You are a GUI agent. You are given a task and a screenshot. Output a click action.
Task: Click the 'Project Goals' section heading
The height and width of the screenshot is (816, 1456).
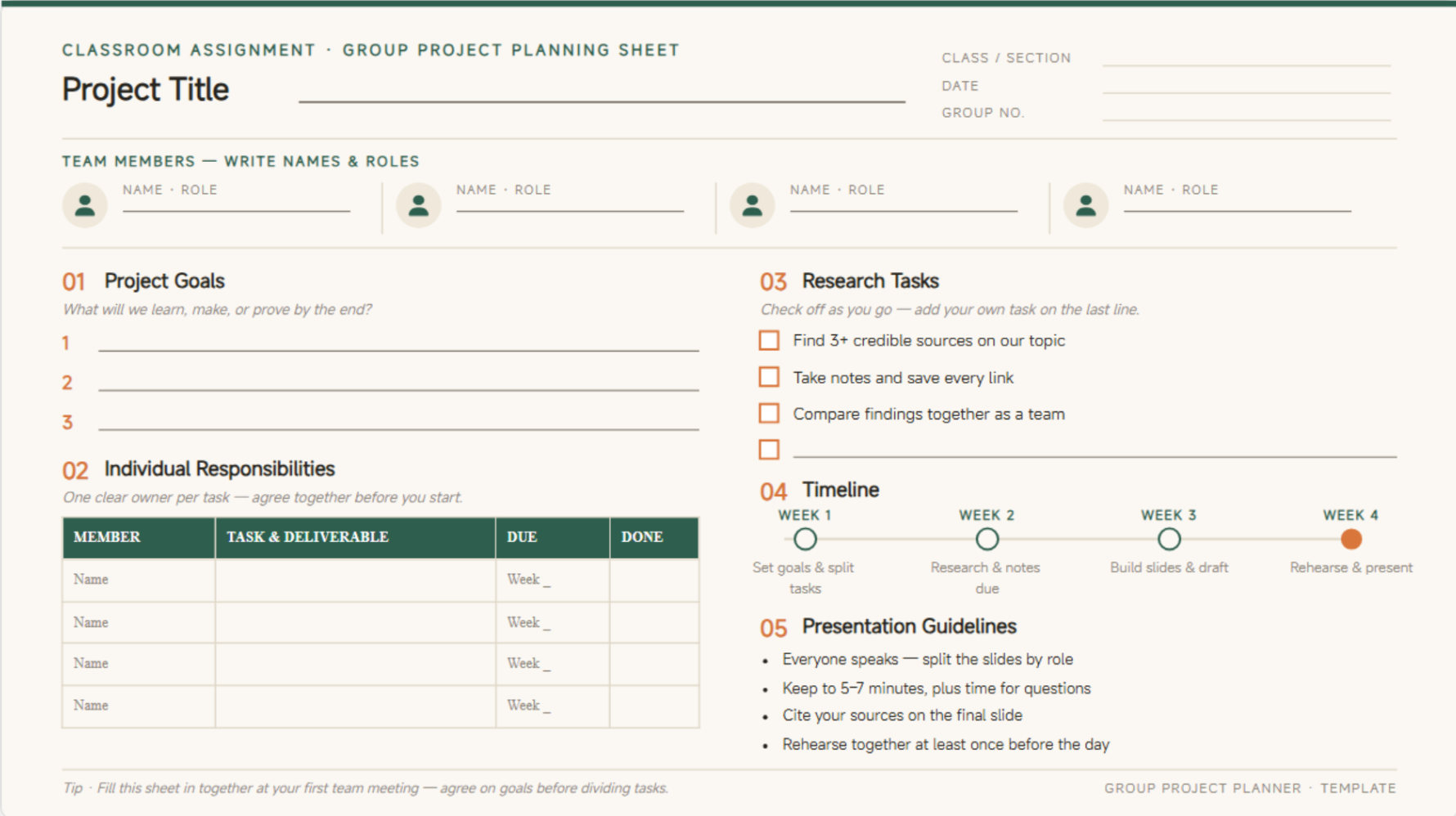click(164, 281)
